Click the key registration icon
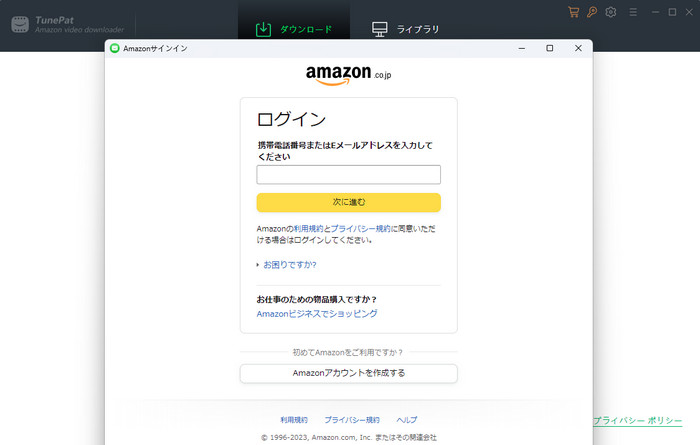This screenshot has width=700, height=445. click(x=592, y=12)
